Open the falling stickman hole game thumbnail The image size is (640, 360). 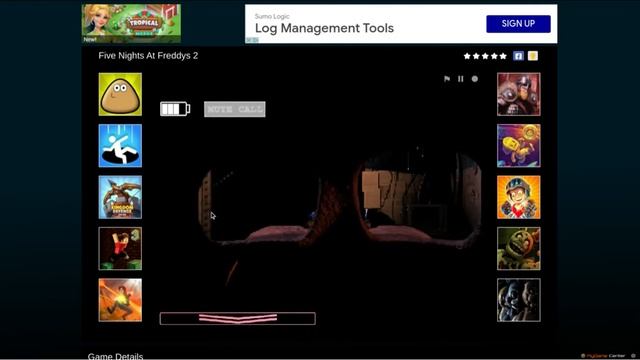point(120,146)
